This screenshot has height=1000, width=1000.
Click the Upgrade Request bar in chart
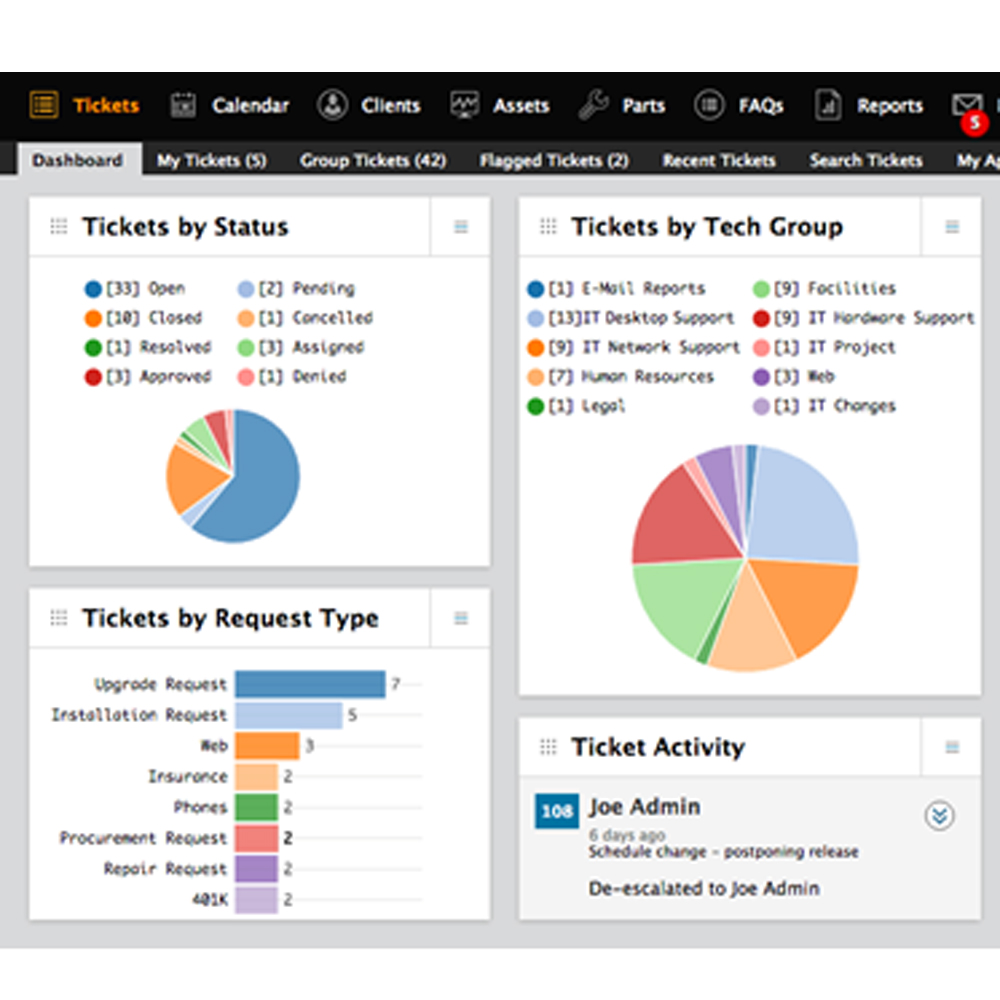(x=310, y=684)
